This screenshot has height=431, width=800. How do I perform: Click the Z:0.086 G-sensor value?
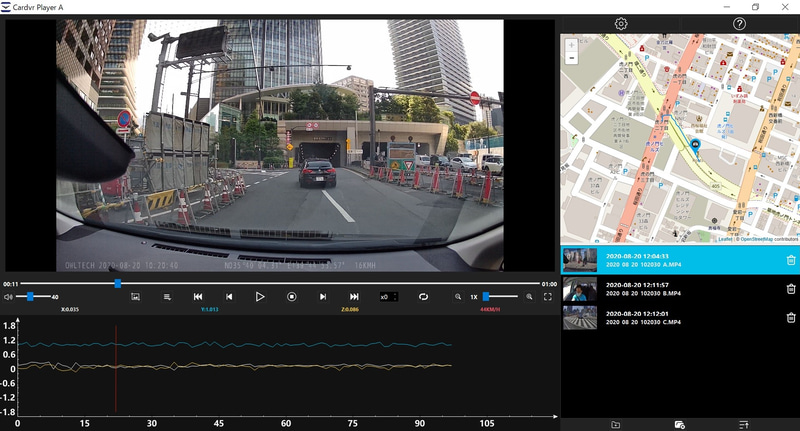pos(349,310)
